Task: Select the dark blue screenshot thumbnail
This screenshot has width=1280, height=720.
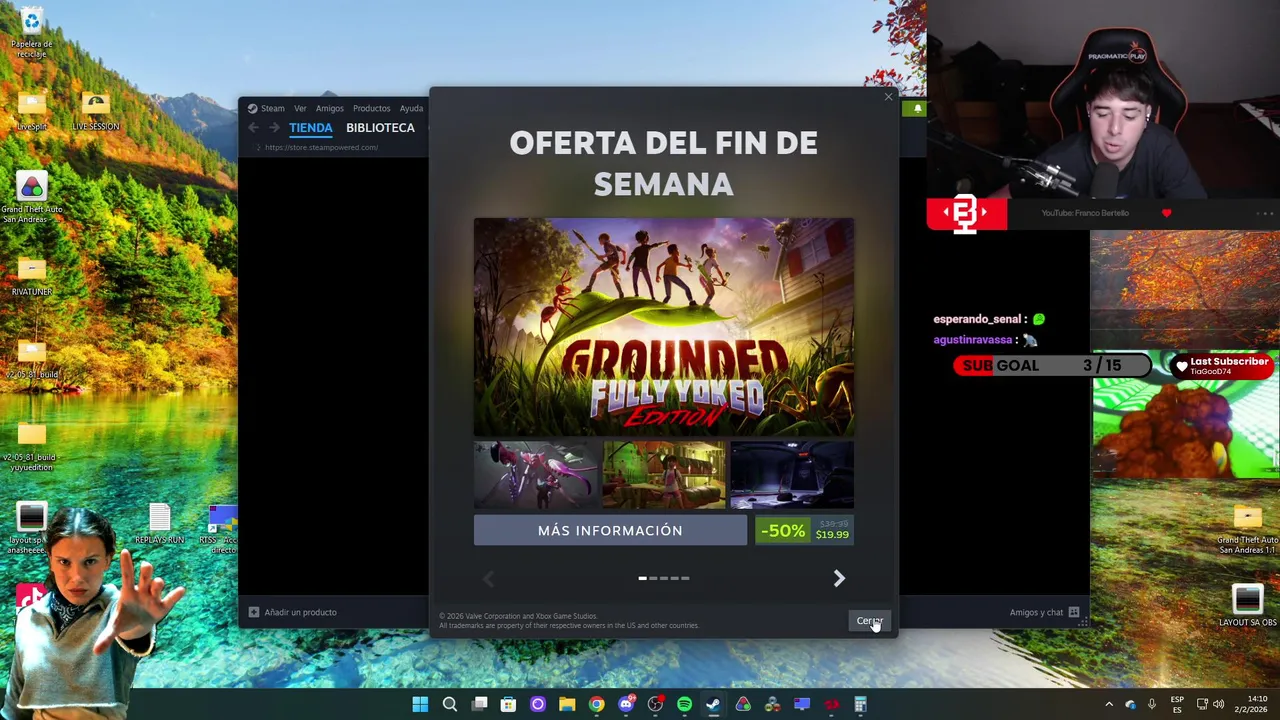Action: tap(792, 475)
